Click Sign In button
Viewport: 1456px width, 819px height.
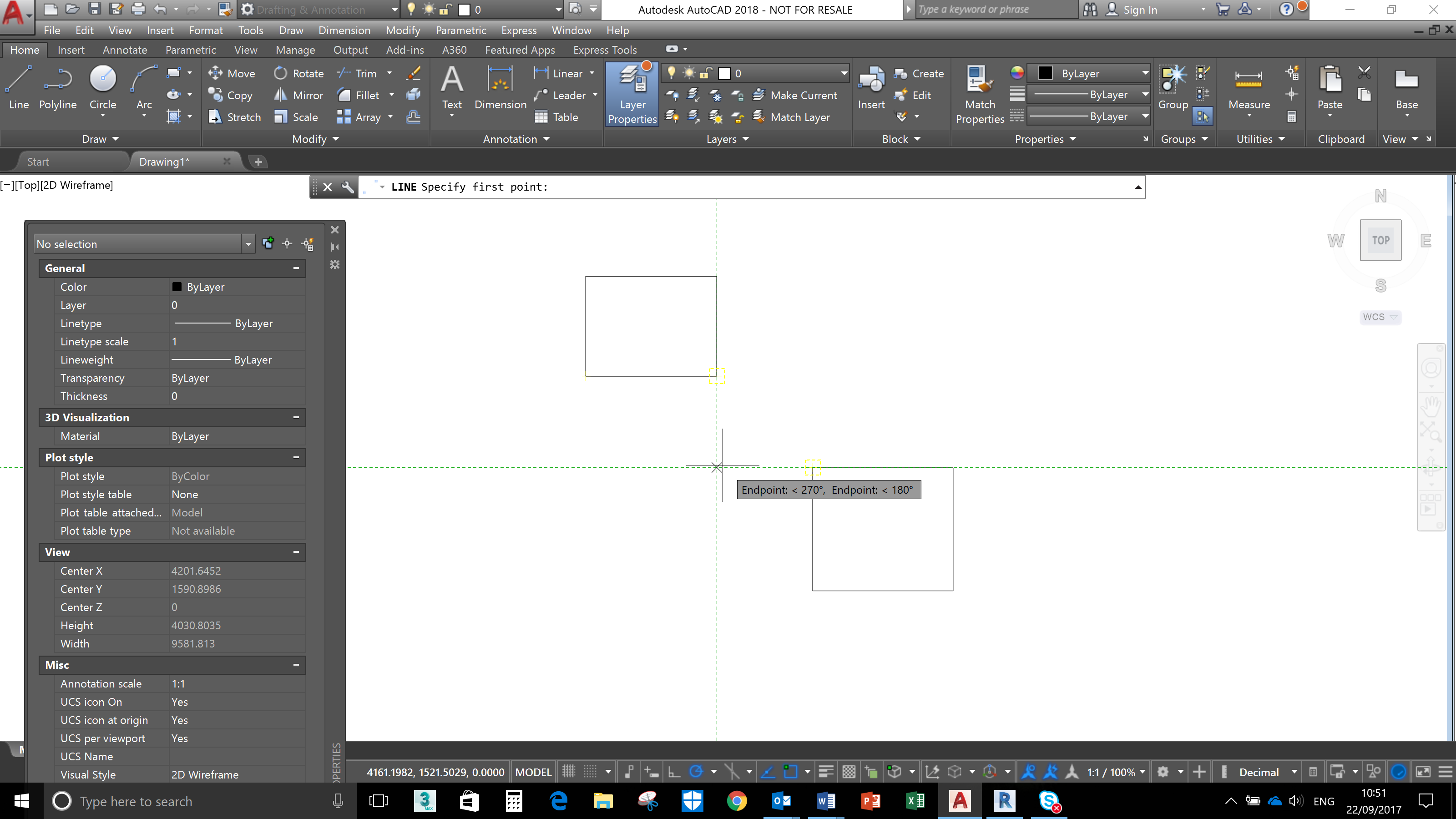[x=1132, y=10]
